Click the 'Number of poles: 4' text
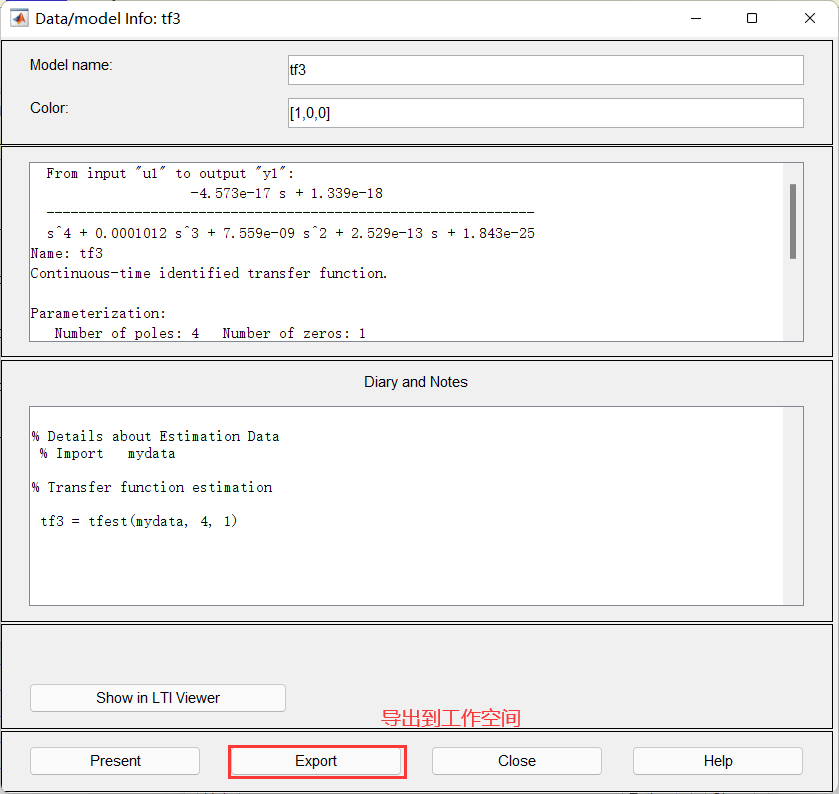839x794 pixels. coord(127,333)
